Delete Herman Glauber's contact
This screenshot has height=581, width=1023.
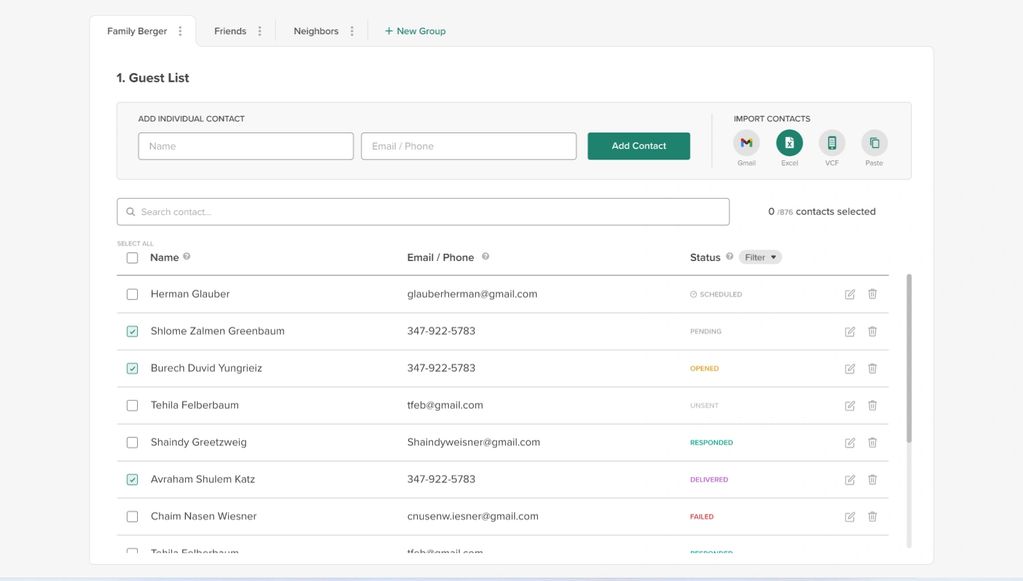872,294
